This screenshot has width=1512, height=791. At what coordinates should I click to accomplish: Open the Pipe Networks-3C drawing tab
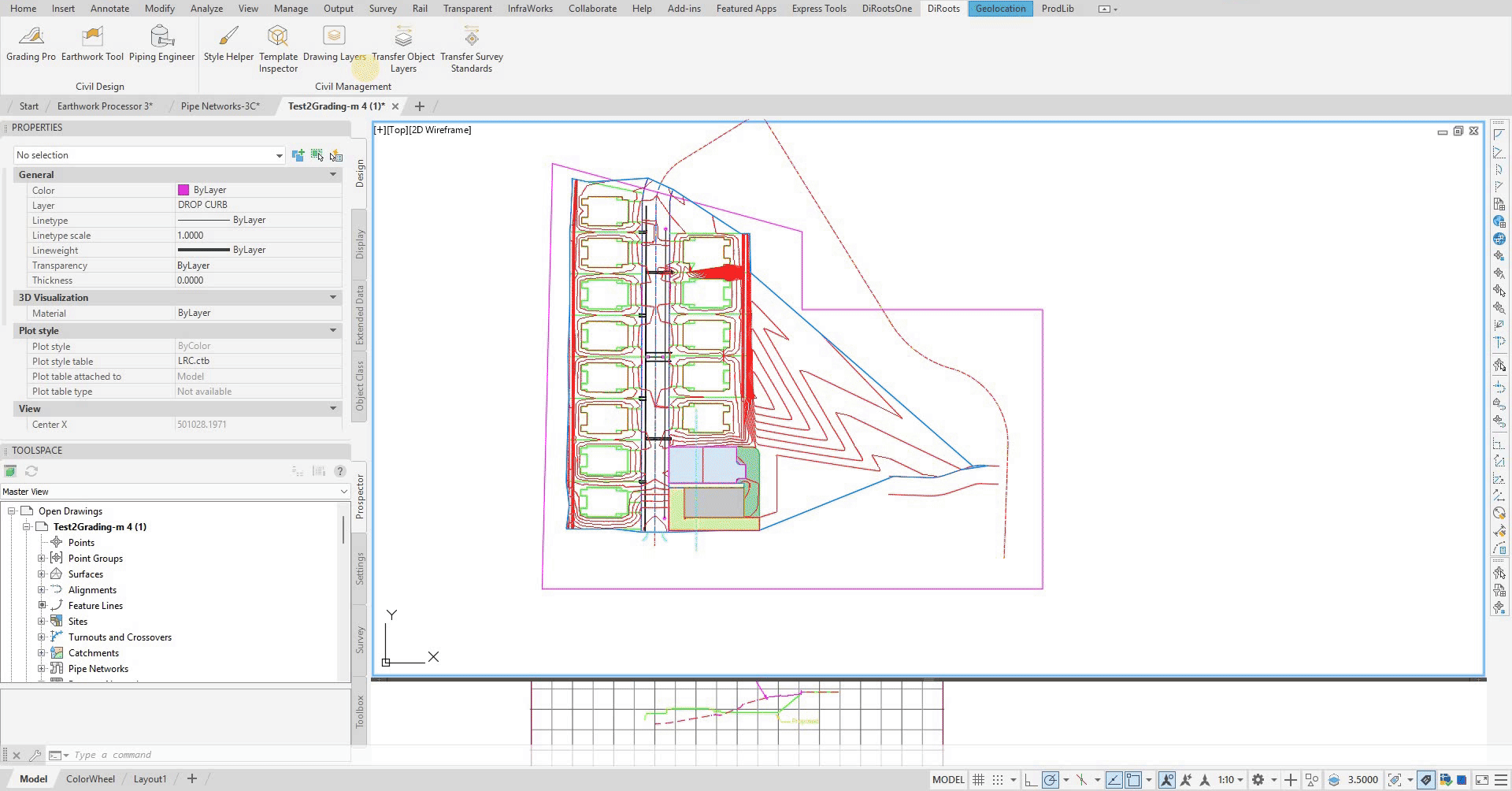[220, 106]
